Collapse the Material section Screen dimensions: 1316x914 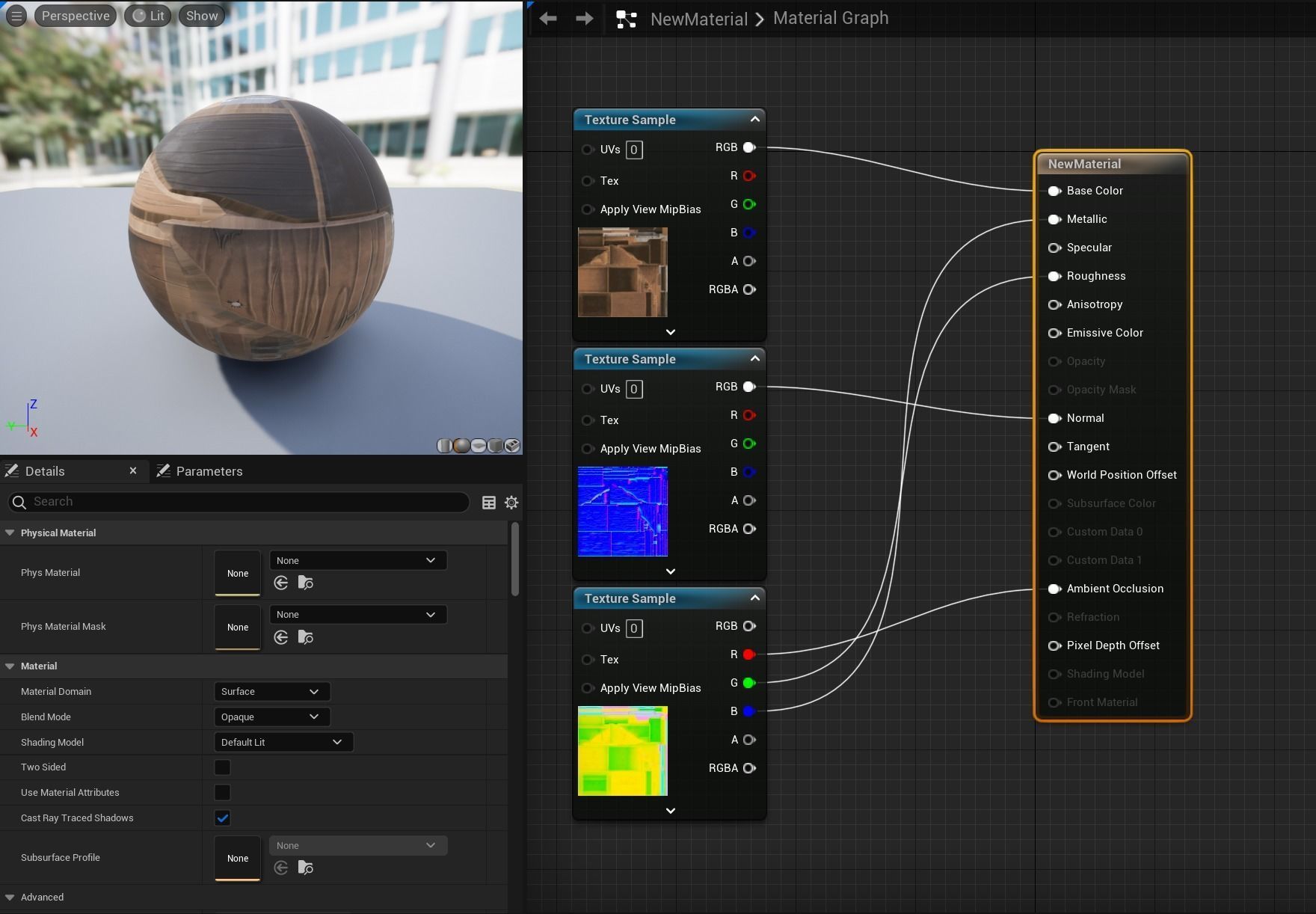[10, 666]
